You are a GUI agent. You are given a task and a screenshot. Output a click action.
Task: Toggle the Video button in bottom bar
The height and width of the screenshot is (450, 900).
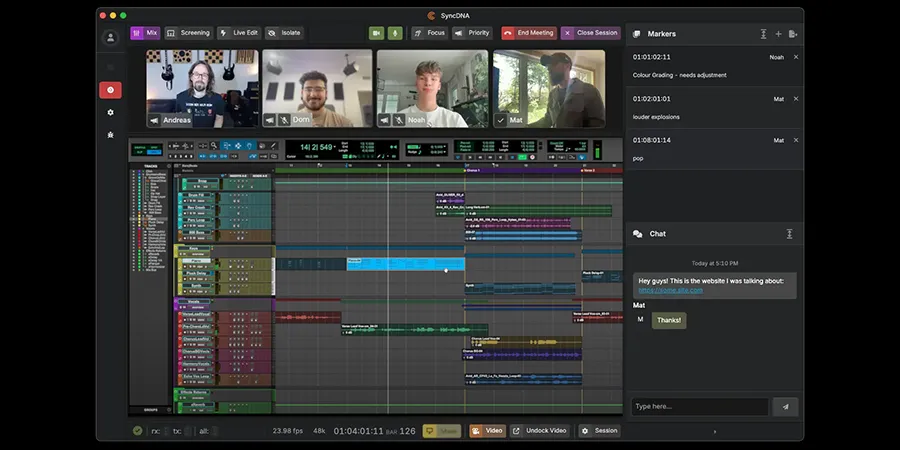coord(487,431)
